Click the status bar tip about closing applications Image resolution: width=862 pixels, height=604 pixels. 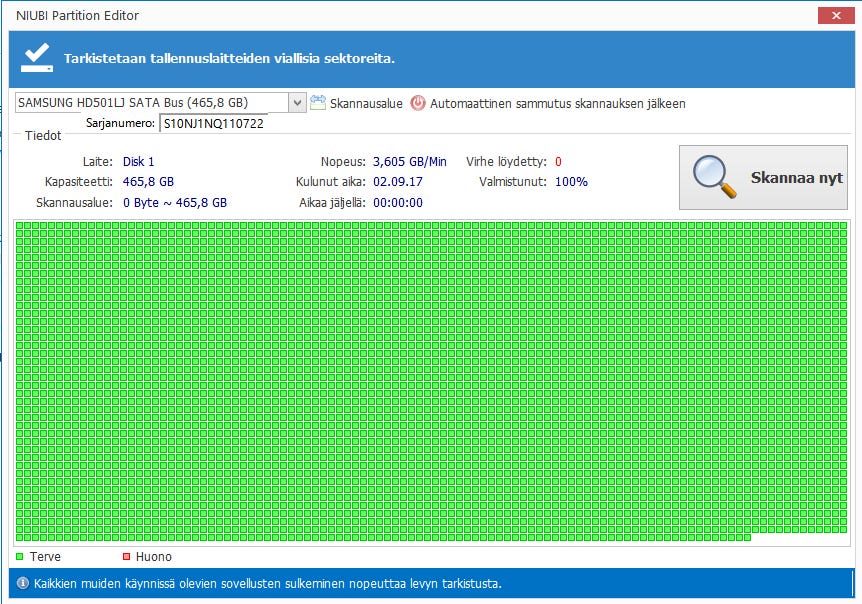click(268, 583)
